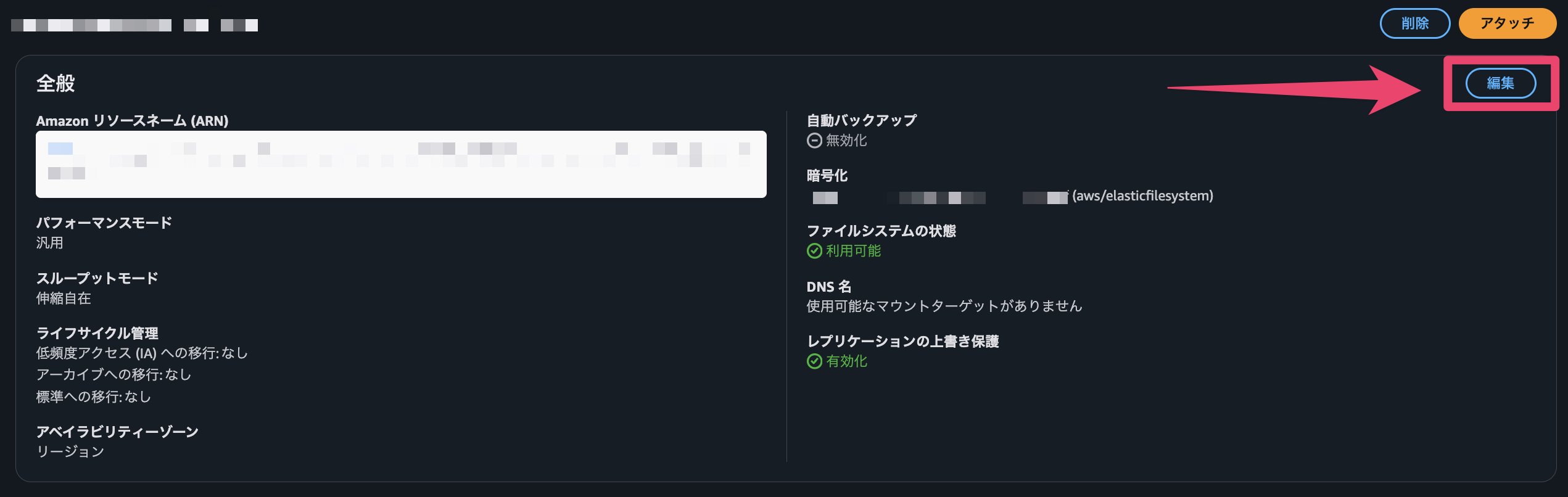Click the 編集 (Edit) button

click(x=1500, y=83)
